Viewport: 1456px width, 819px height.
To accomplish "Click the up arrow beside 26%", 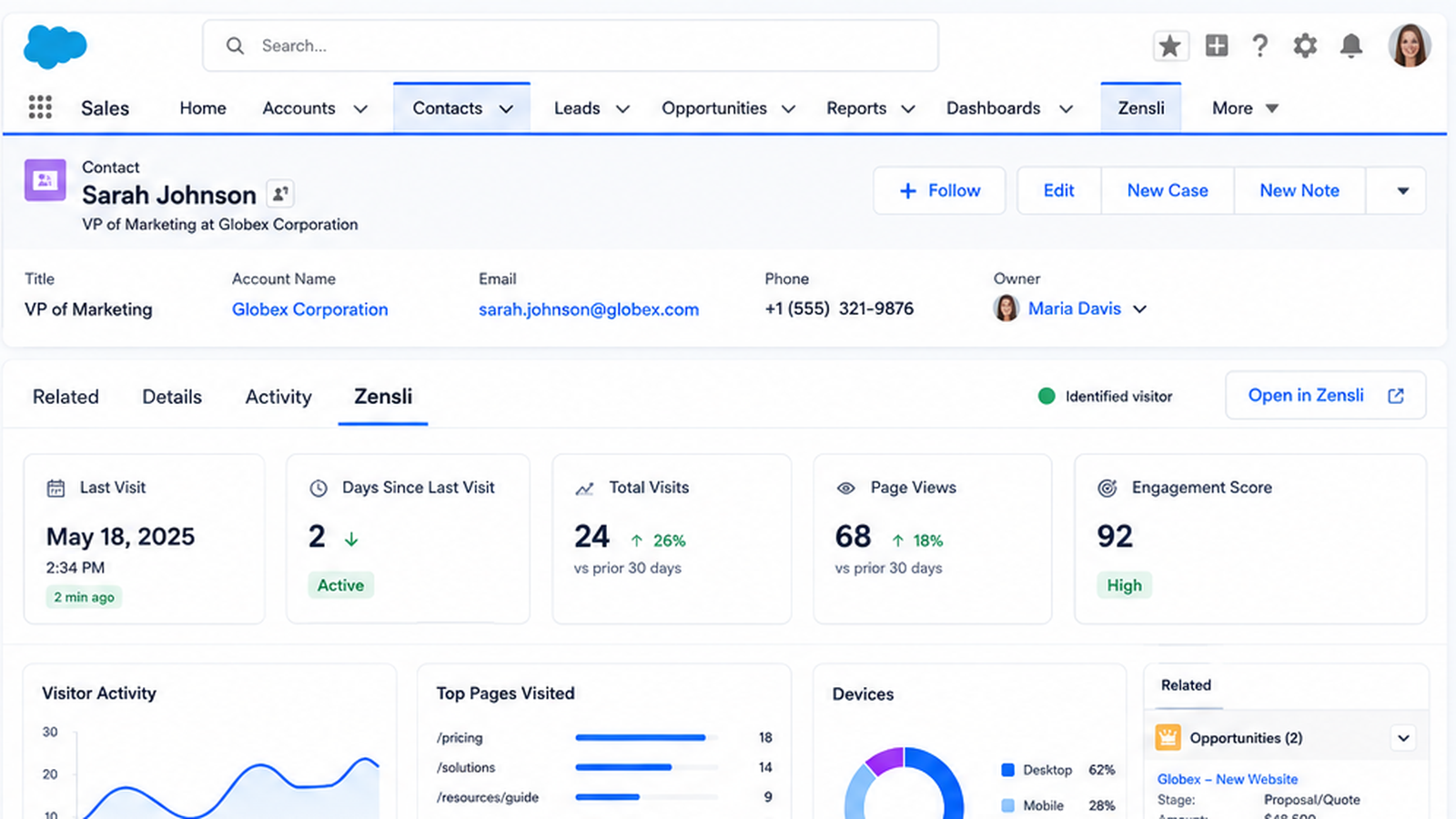I will tap(637, 541).
